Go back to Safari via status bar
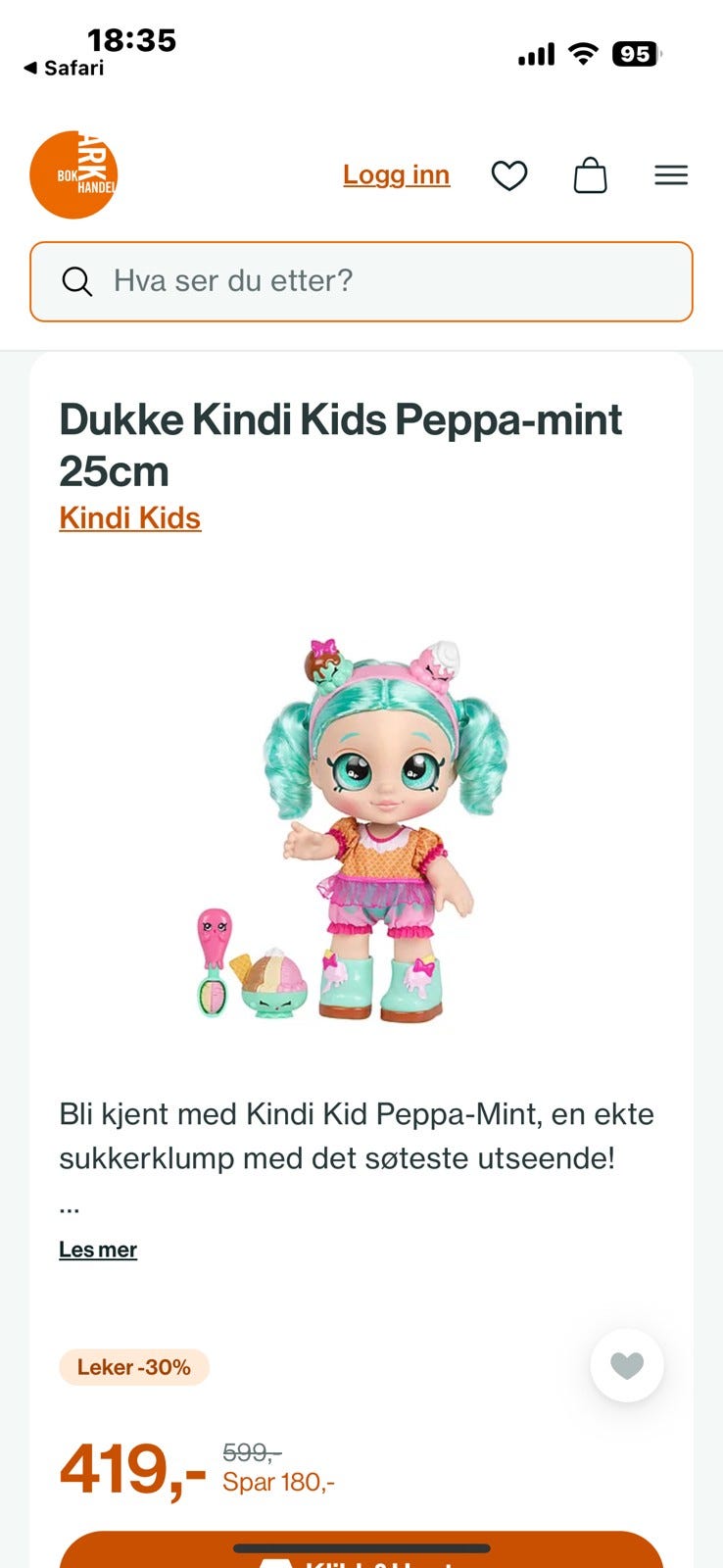Viewport: 723px width, 1568px height. pos(64,68)
